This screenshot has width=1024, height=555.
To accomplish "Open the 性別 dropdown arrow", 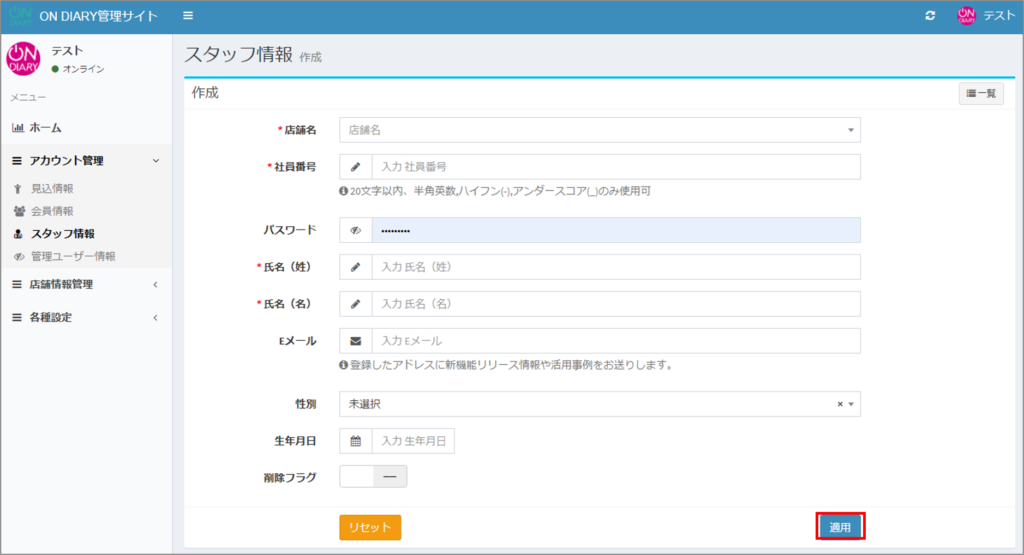I will [851, 404].
